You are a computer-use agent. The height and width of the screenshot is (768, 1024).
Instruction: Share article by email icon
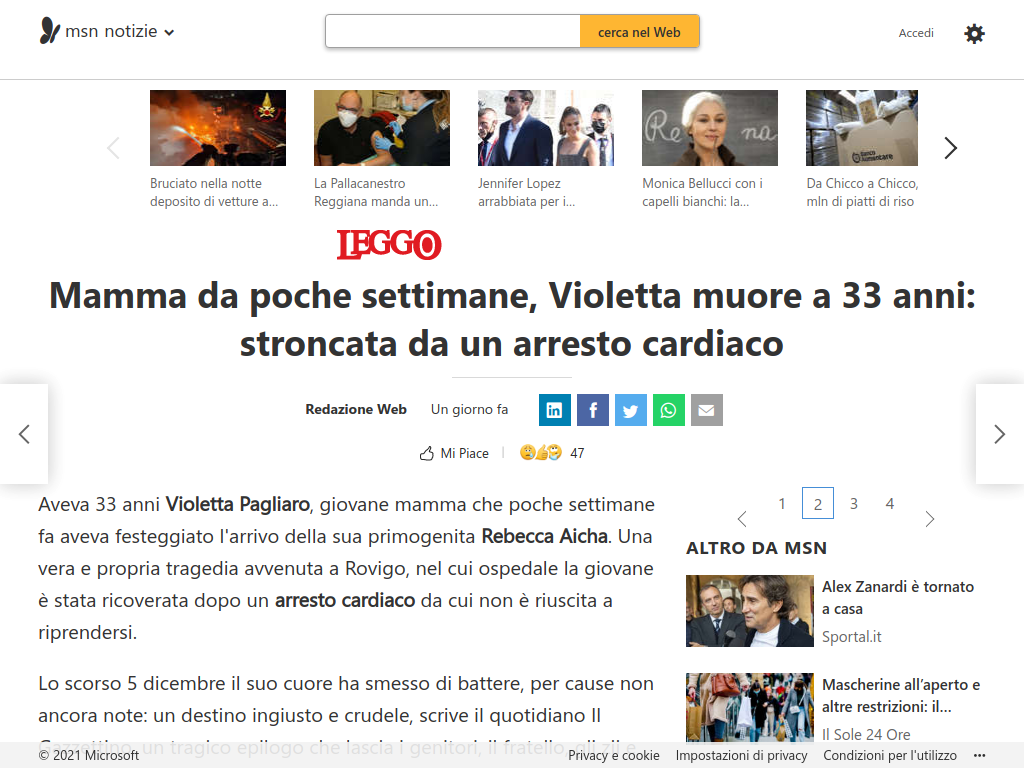tap(706, 410)
